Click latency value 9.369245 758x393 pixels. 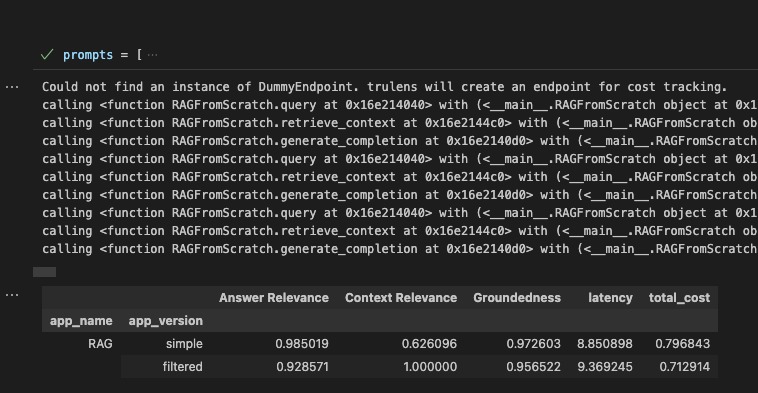tap(605, 367)
